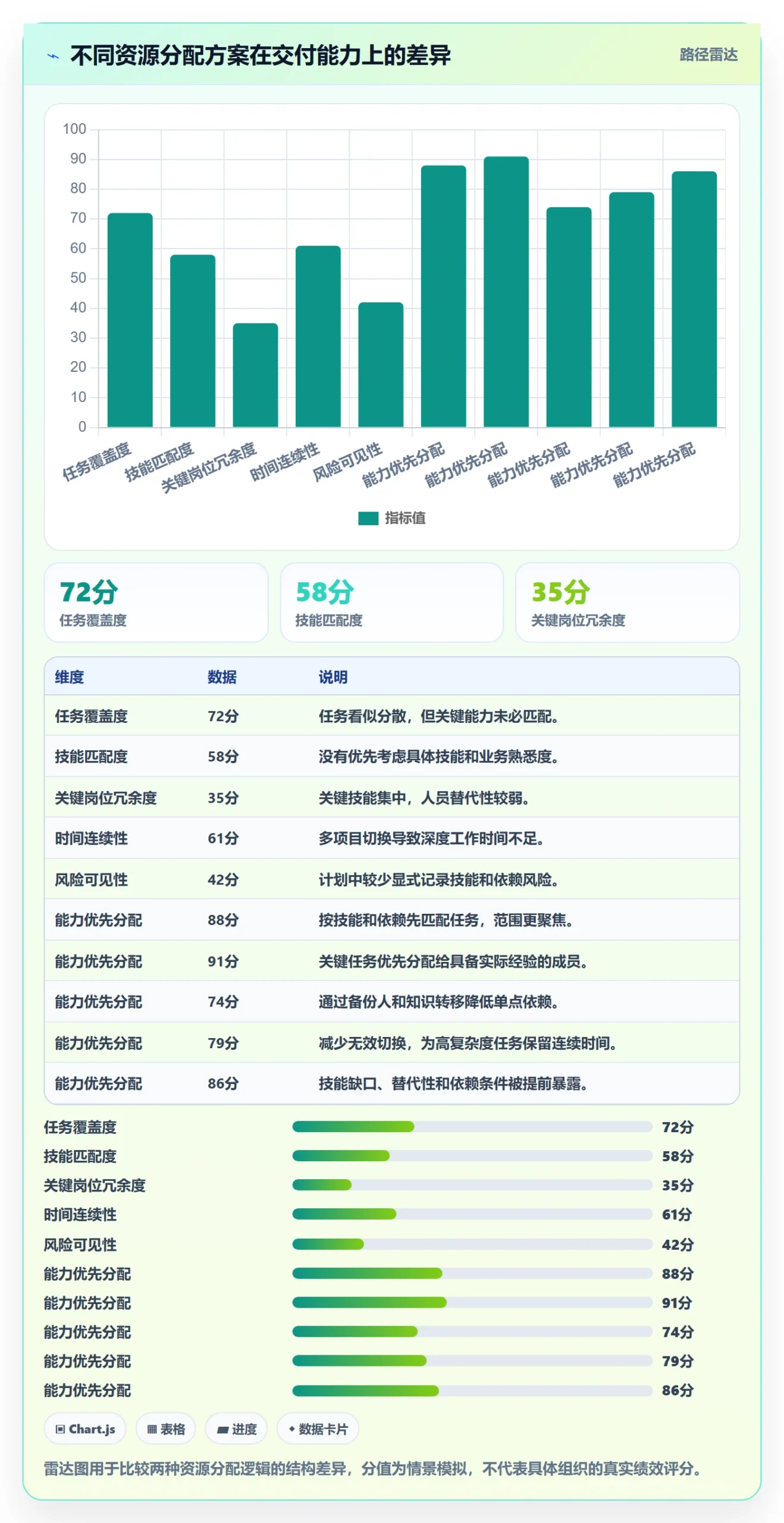Click 通过备份人和知识转移降低单点依赖。 description

pos(438,1002)
